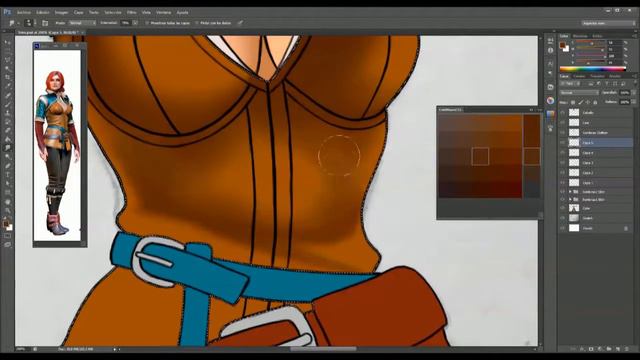The width and height of the screenshot is (640, 360).
Task: Select the Eyedropper tool
Action: (7, 86)
